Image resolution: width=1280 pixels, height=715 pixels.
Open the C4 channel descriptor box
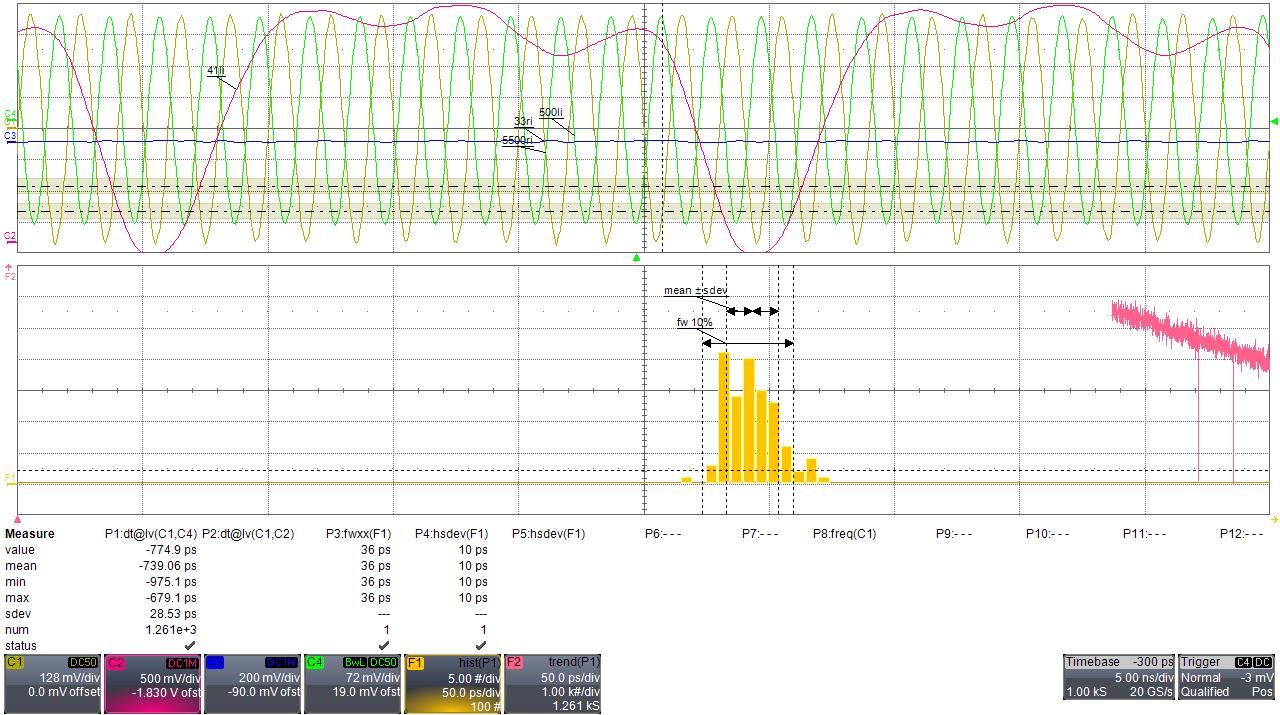click(352, 684)
